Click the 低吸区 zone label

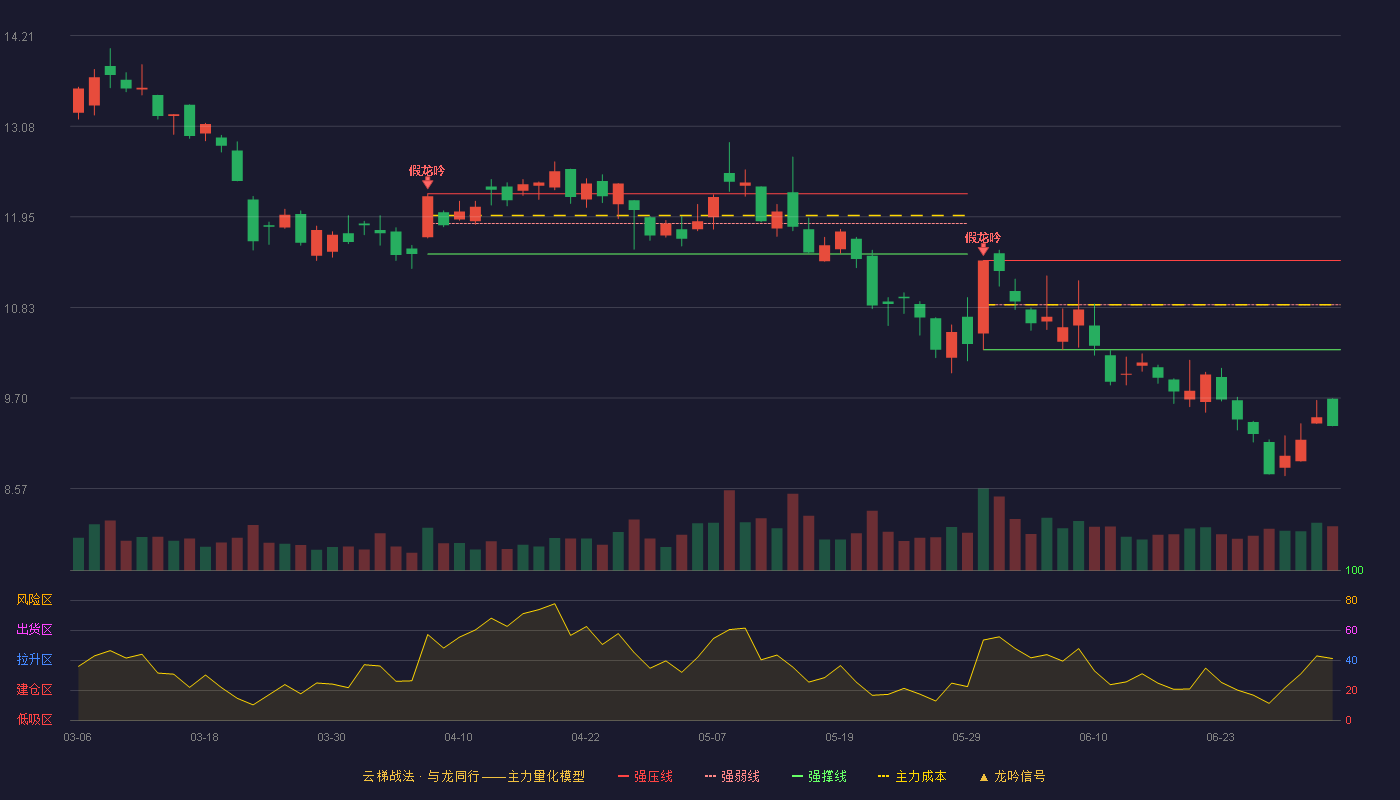click(x=34, y=719)
